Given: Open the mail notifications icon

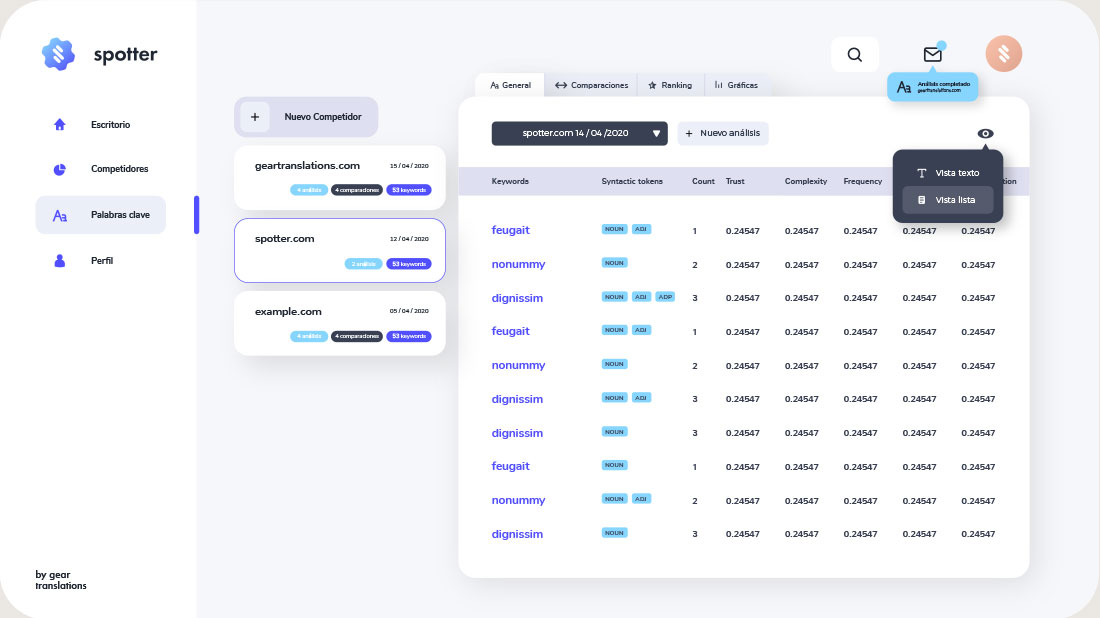Looking at the screenshot, I should coord(932,55).
